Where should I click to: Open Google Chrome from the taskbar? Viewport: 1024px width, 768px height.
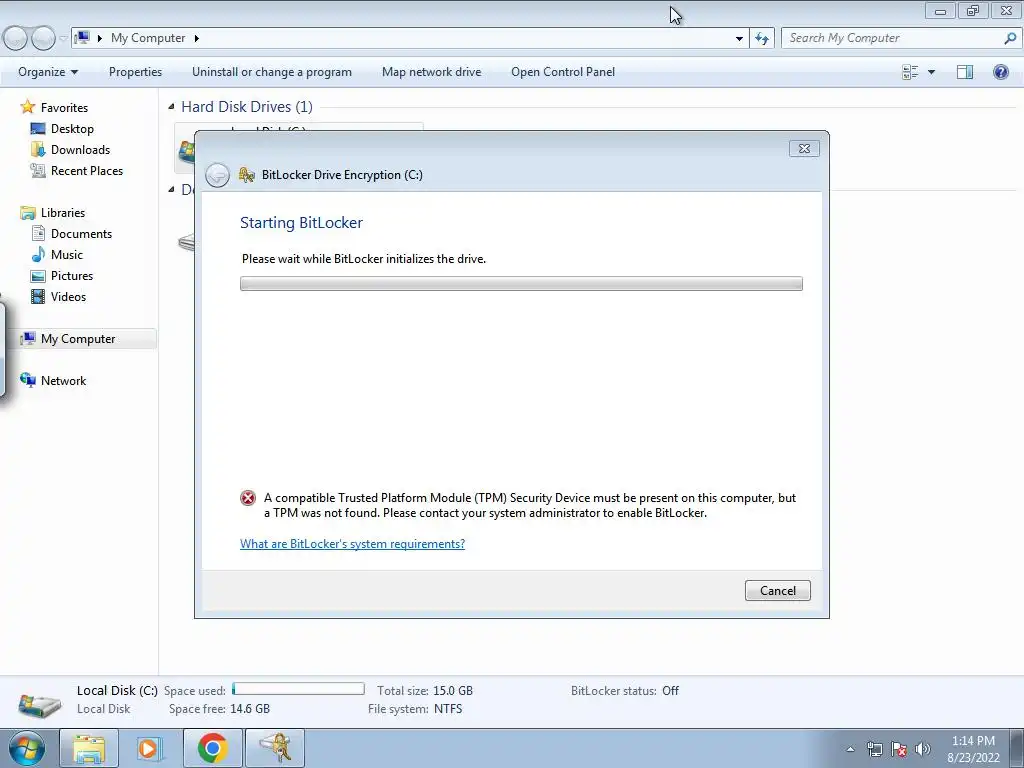pos(213,748)
